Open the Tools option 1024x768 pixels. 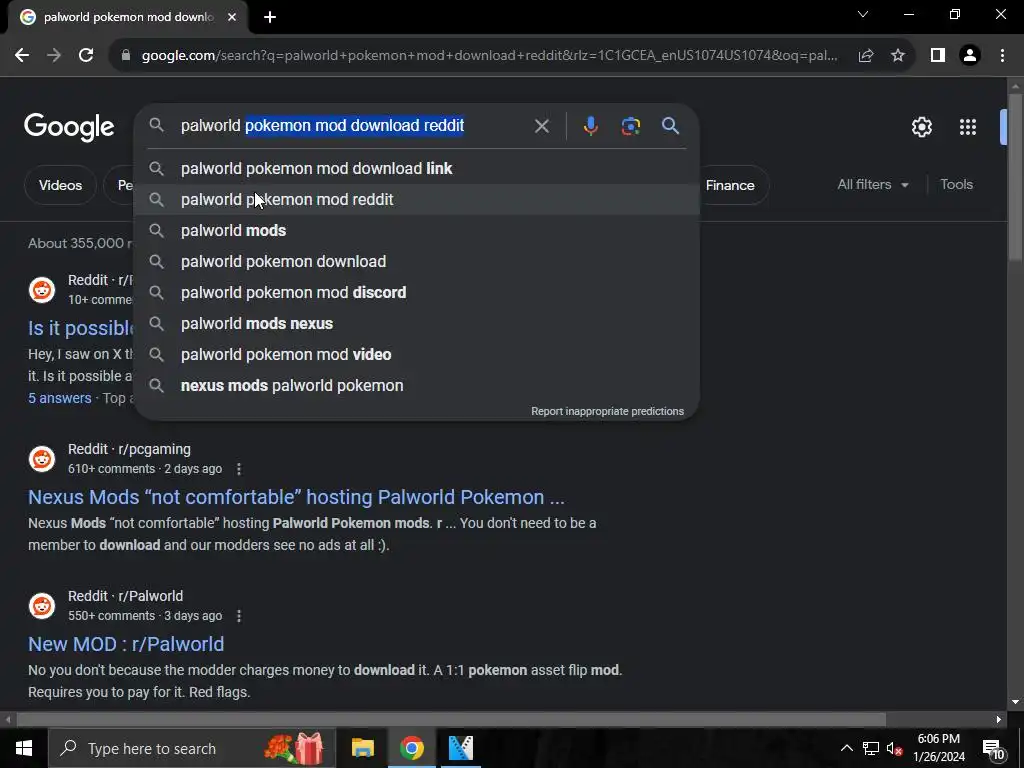pyautogui.click(x=956, y=185)
